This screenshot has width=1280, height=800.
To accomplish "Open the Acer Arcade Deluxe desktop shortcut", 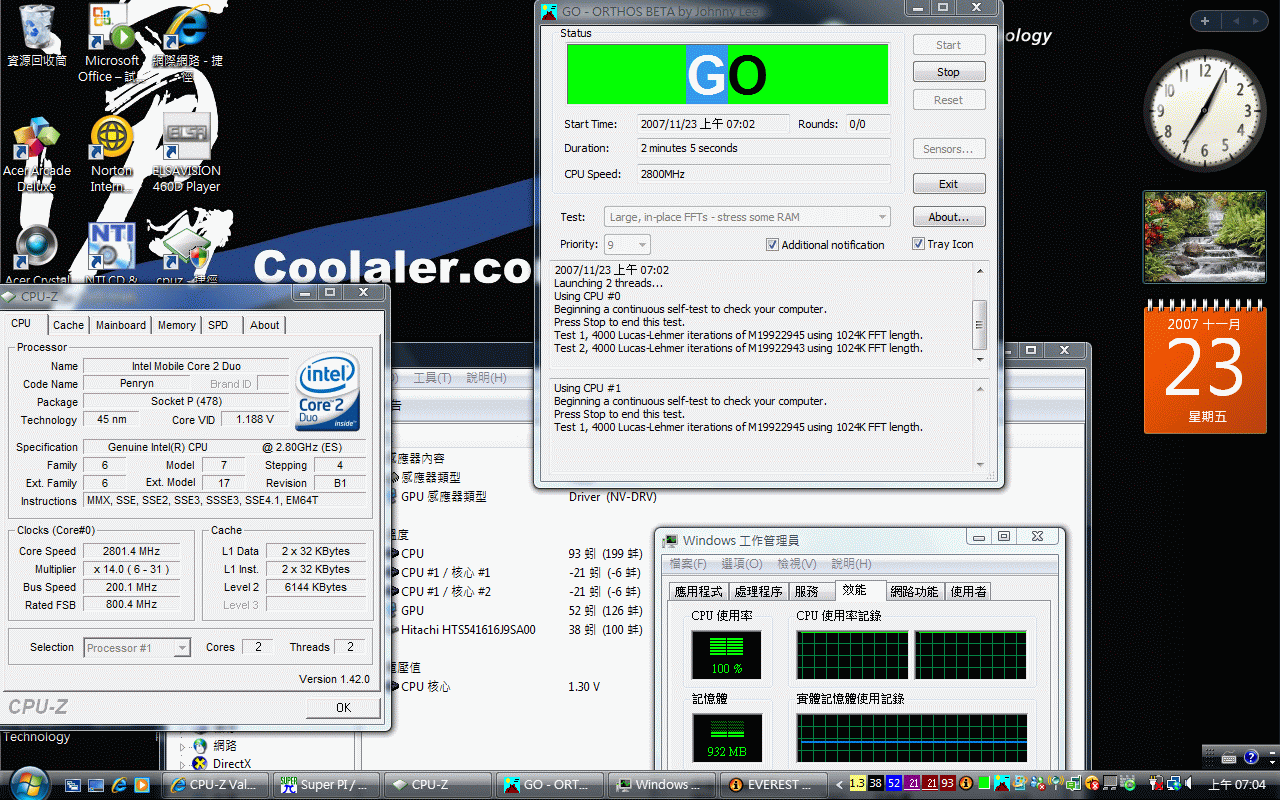I will [x=37, y=155].
